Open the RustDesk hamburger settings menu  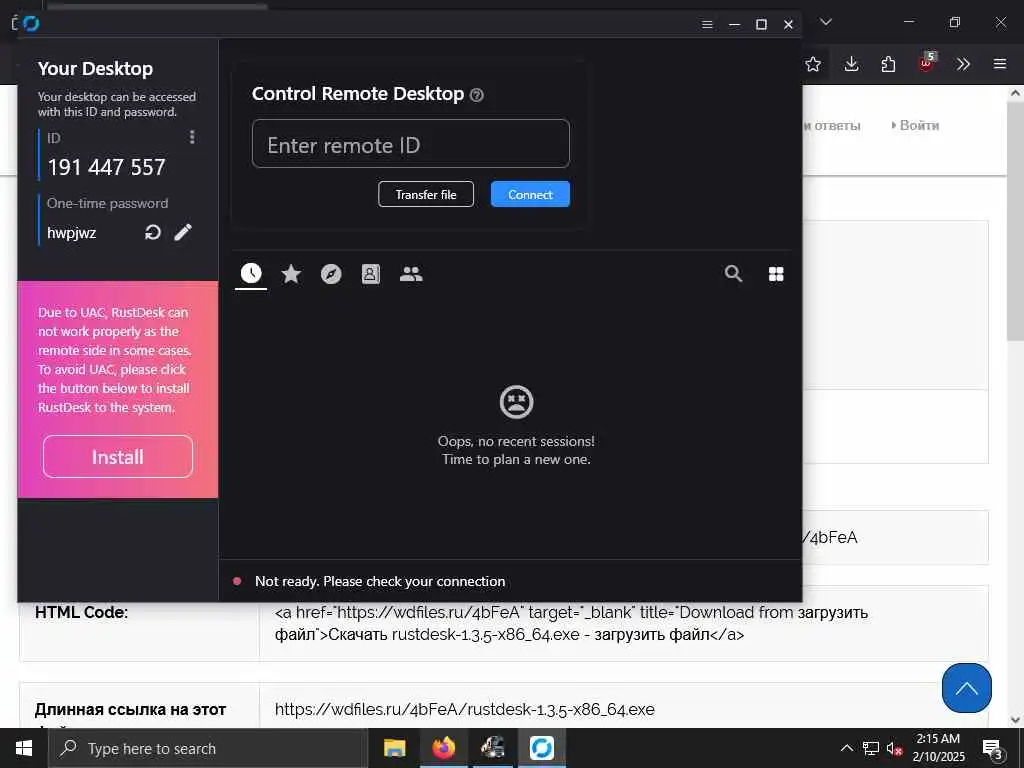tap(707, 24)
